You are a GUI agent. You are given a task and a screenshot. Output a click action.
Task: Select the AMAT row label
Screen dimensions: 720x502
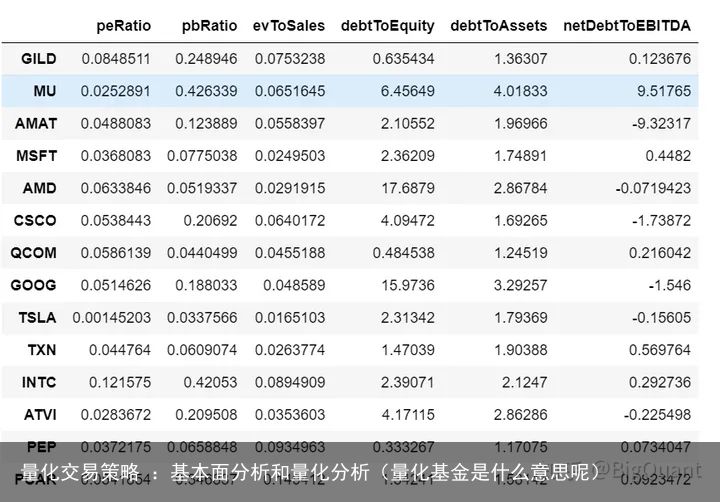[36, 124]
